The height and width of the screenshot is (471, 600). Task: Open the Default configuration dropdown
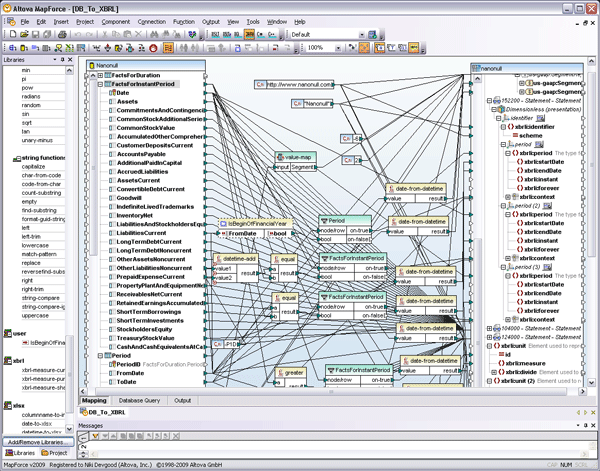point(362,35)
